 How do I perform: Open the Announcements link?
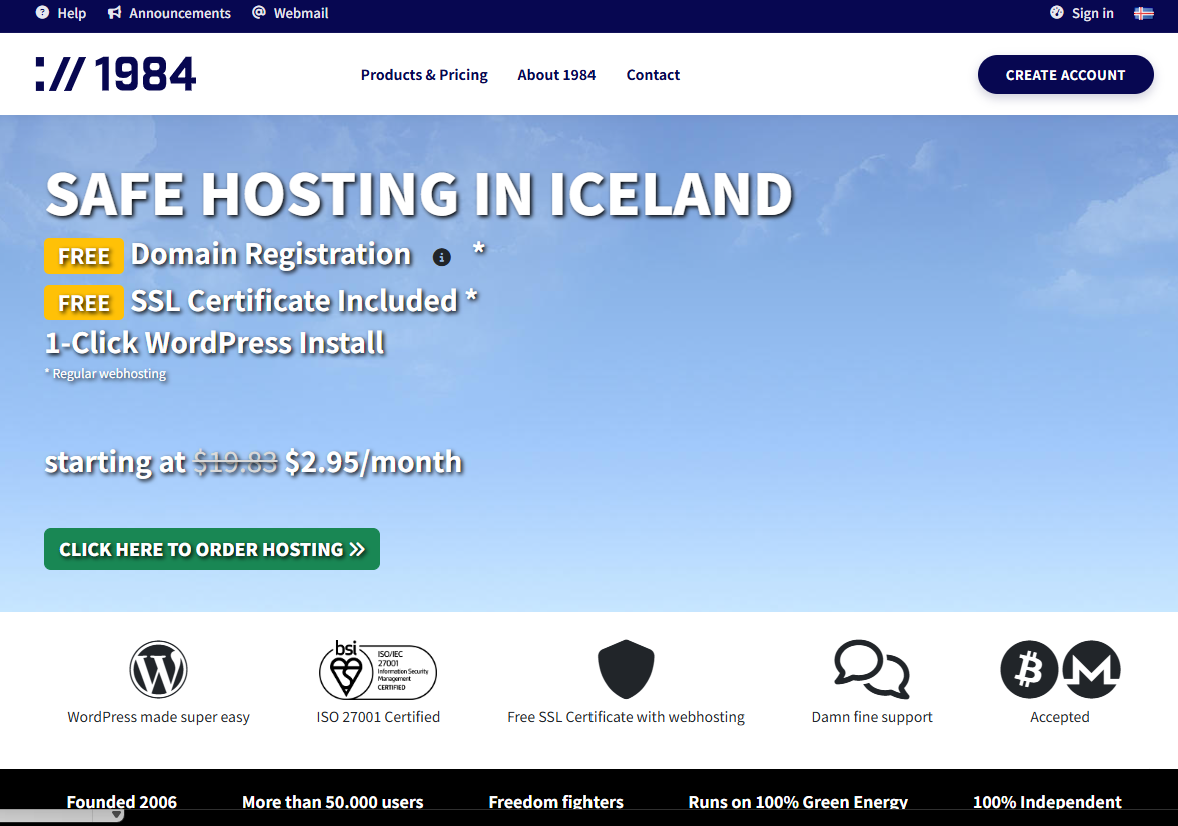[x=169, y=13]
